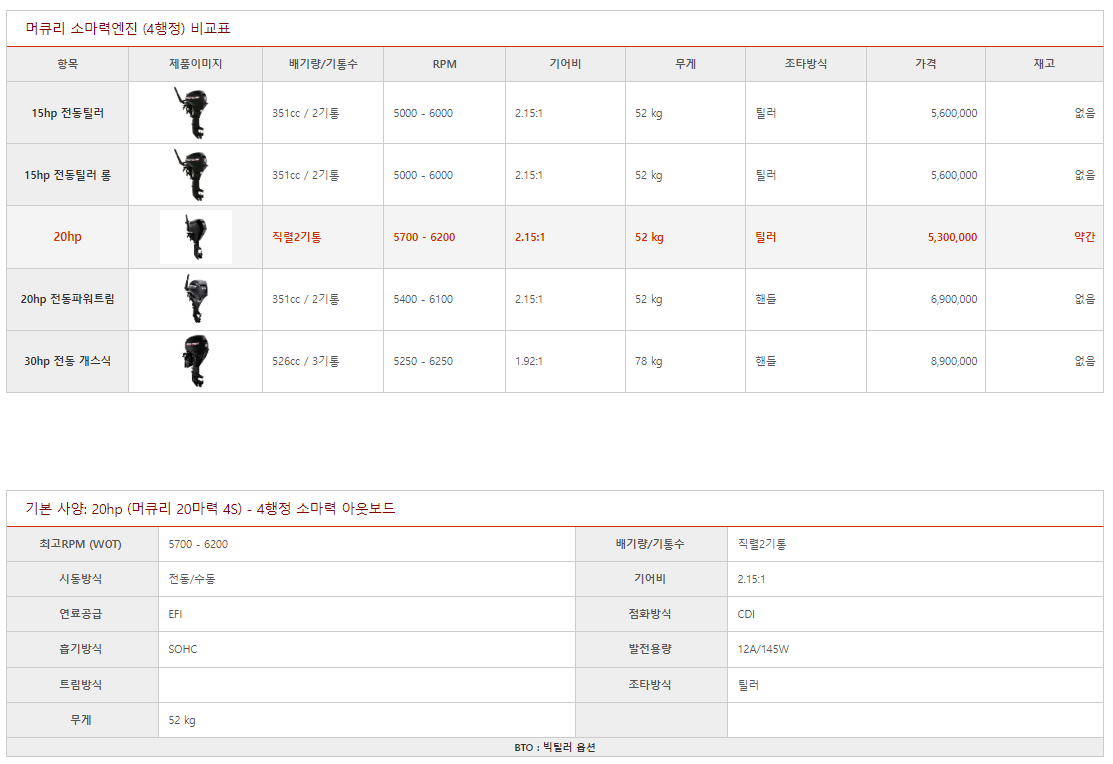1113x764 pixels.
Task: Click the 기본 사양: 20hp section title
Action: tap(210, 508)
